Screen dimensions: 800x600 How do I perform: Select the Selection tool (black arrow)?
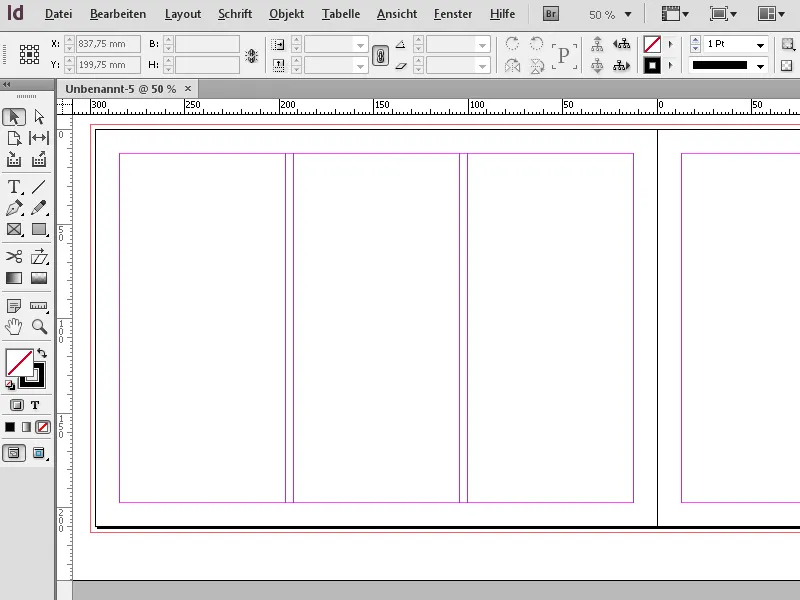click(14, 117)
